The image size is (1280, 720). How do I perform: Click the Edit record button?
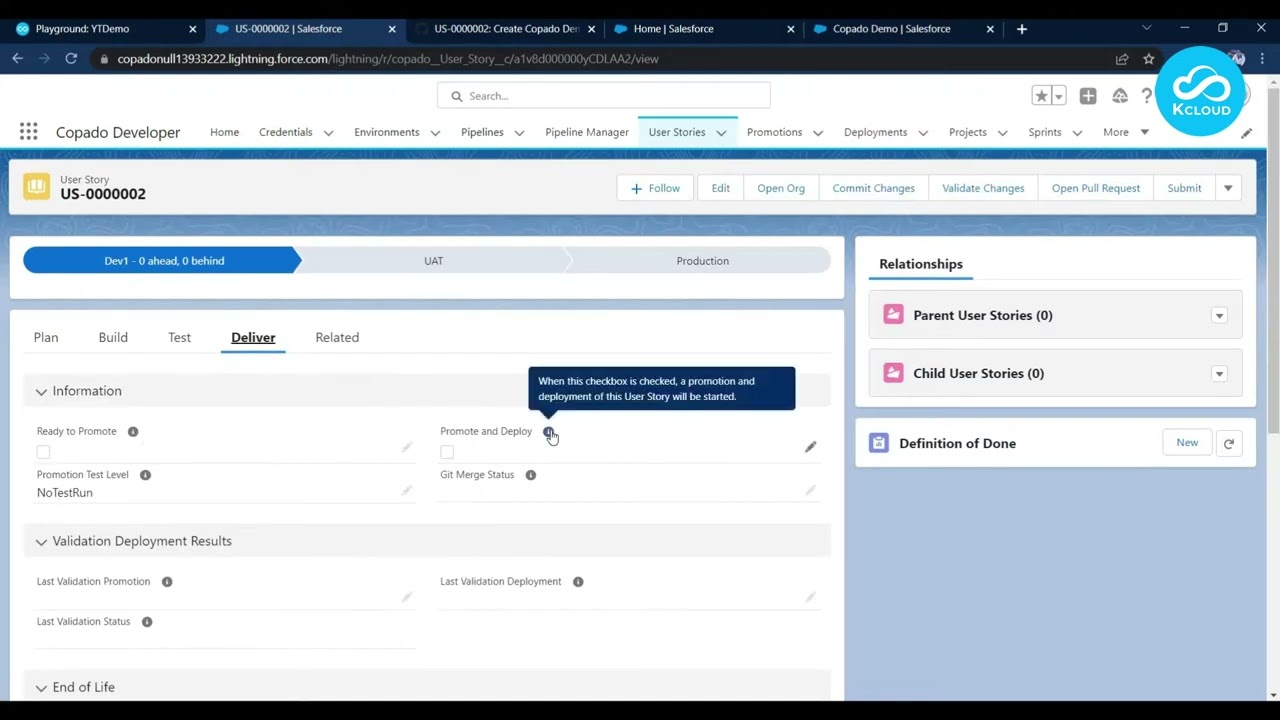click(x=720, y=188)
